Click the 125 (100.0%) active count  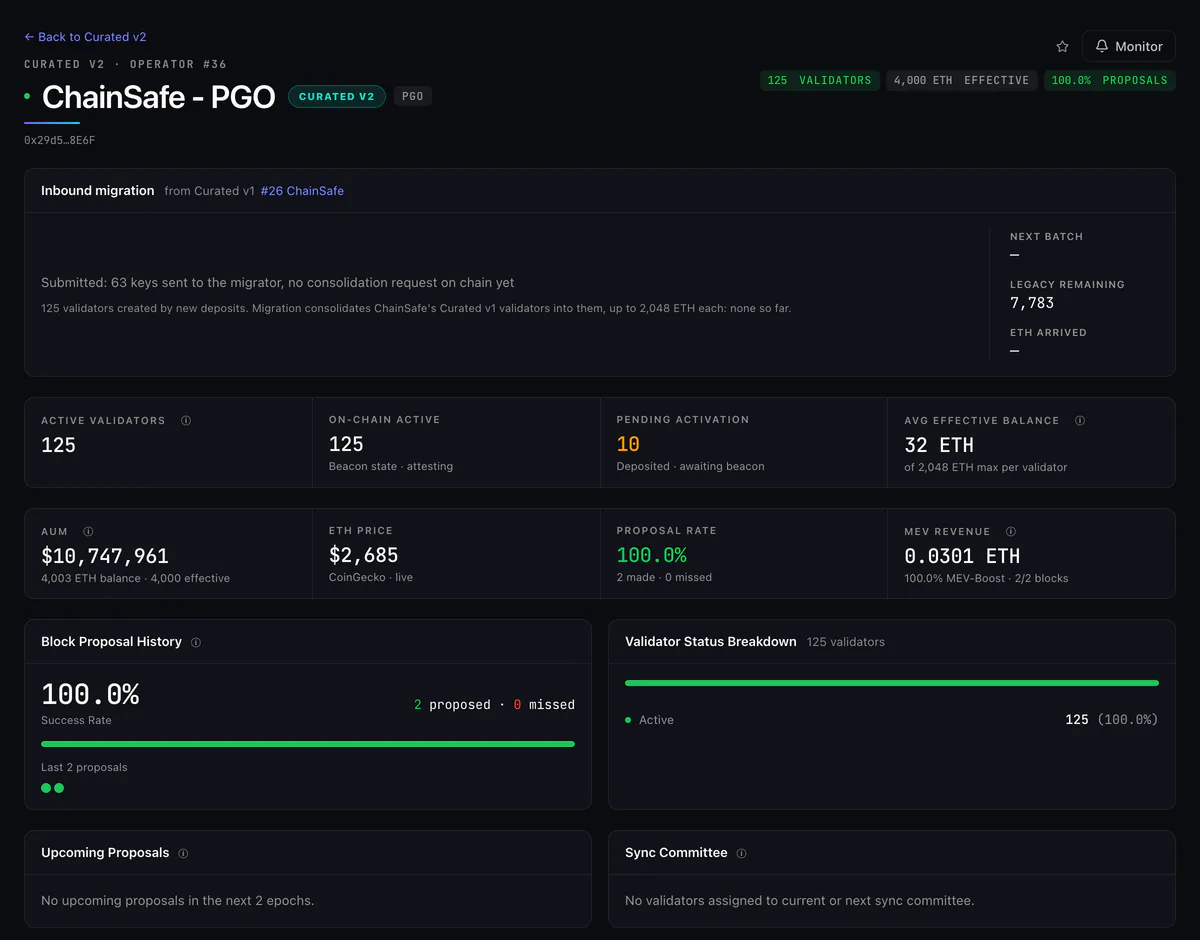[x=1112, y=720]
